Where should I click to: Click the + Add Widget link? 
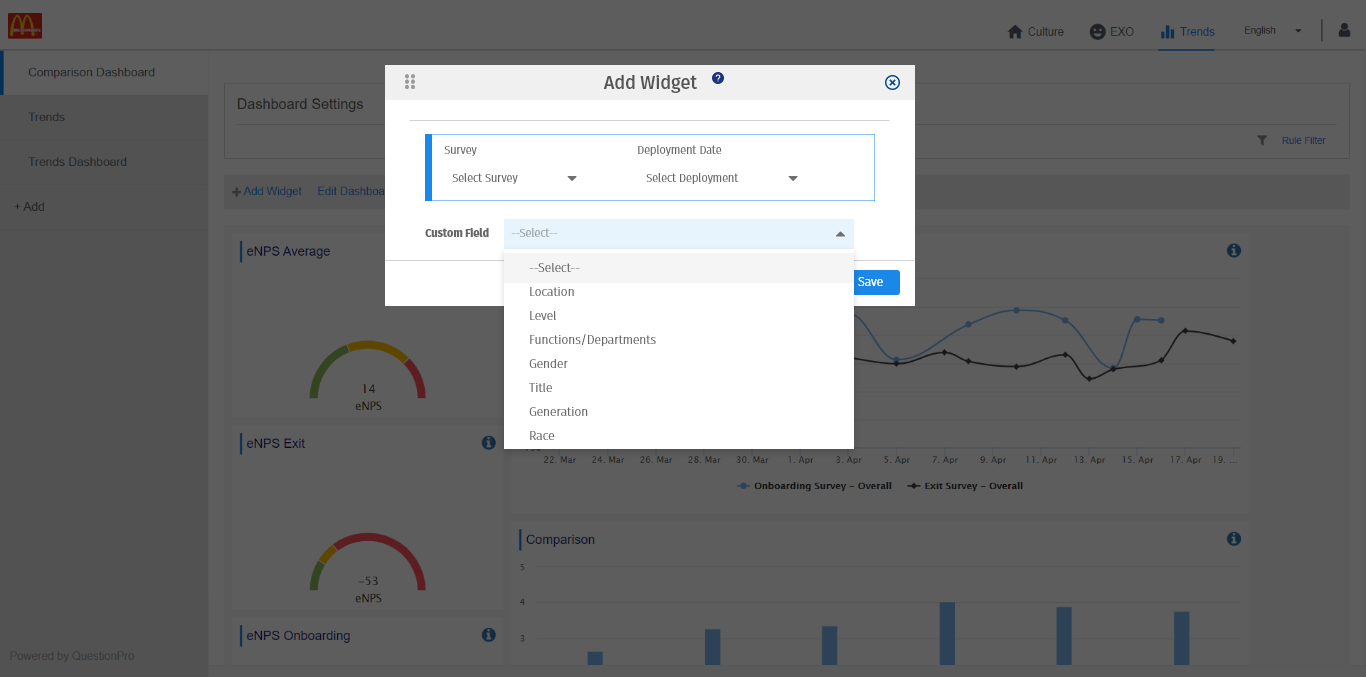click(x=267, y=191)
